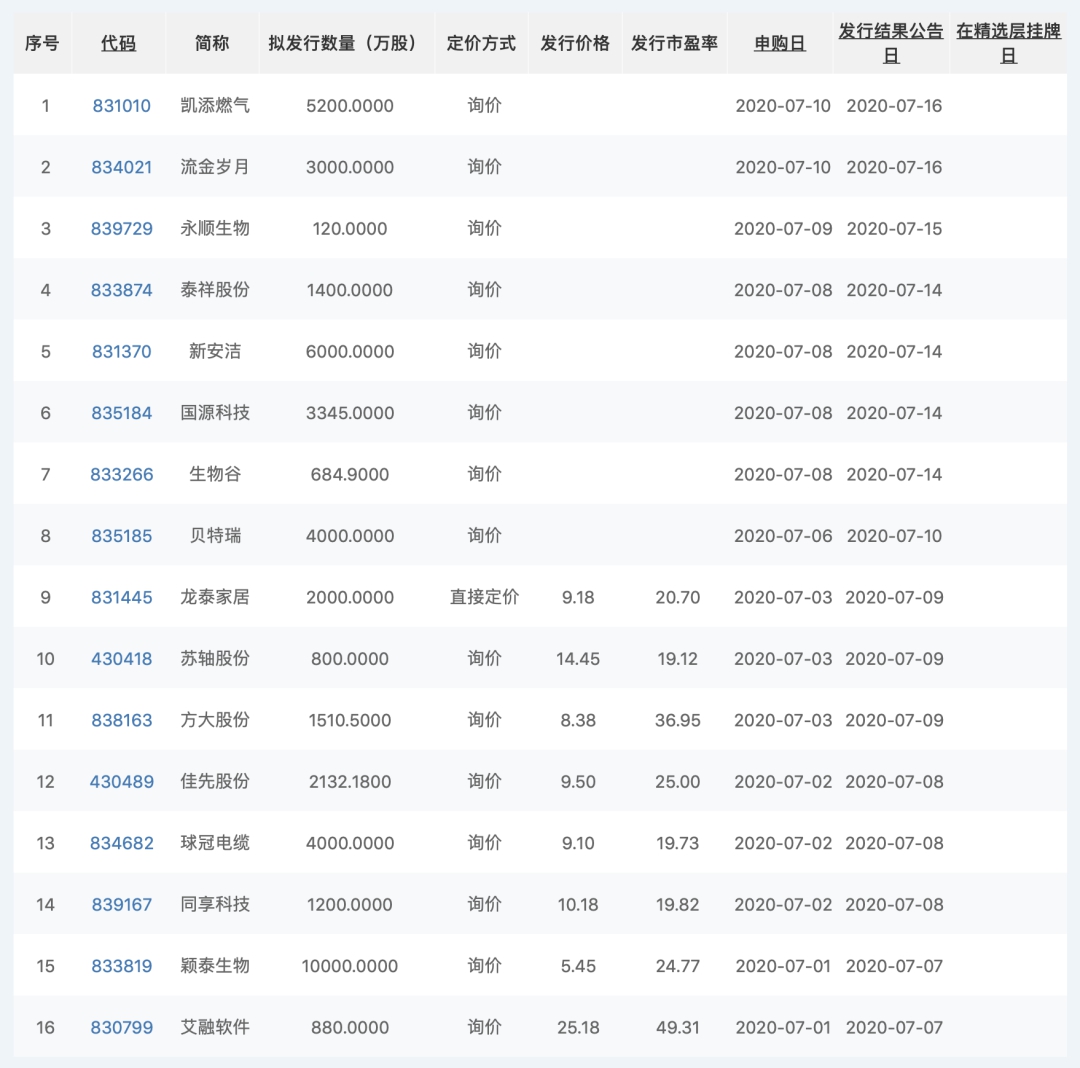The image size is (1080, 1068).
Task: Click code 839729 for 永顺生物
Action: point(122,229)
